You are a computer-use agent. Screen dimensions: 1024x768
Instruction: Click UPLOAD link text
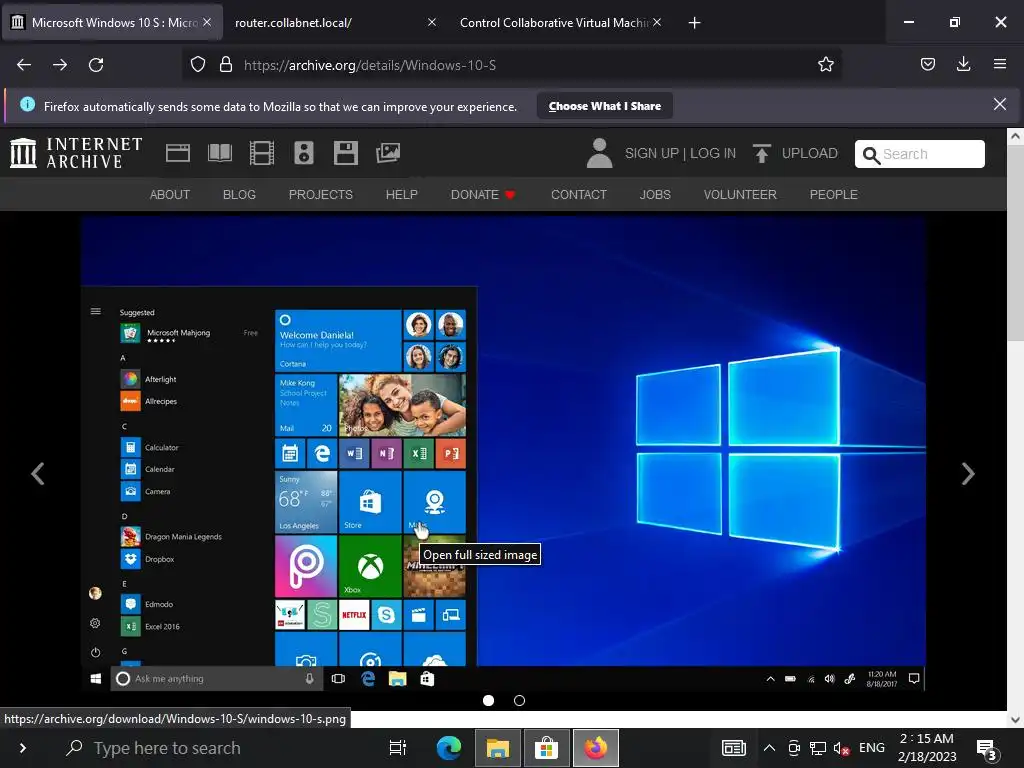coord(810,153)
